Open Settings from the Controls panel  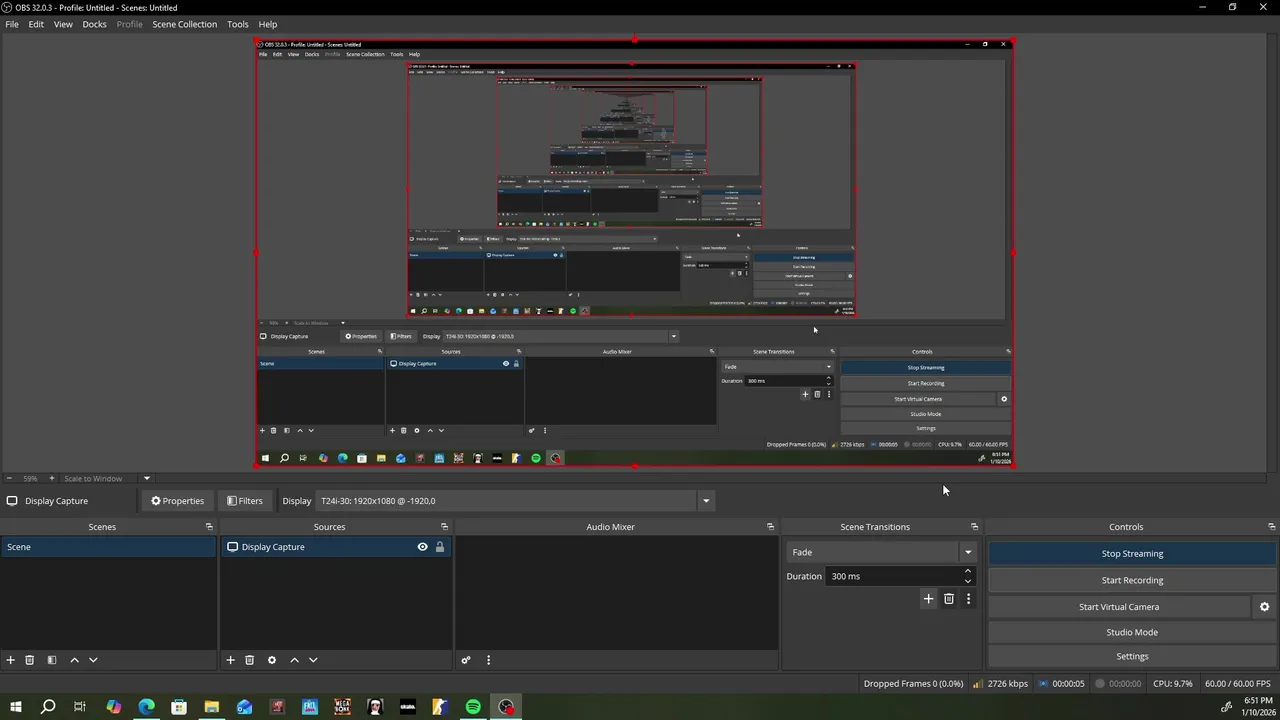coord(1132,656)
